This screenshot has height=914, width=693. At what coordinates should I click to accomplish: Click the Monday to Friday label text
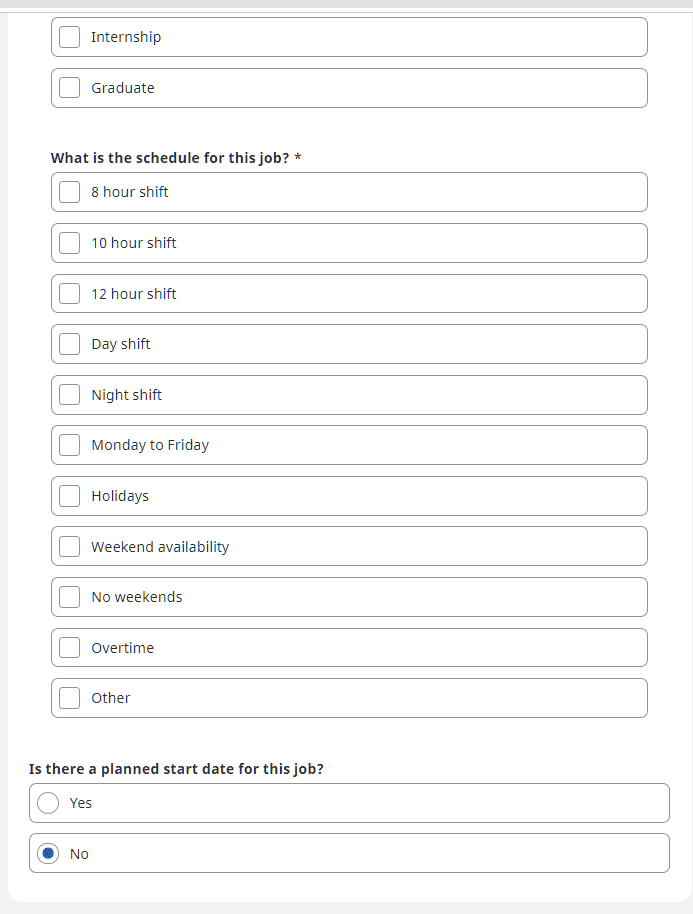[x=150, y=445]
